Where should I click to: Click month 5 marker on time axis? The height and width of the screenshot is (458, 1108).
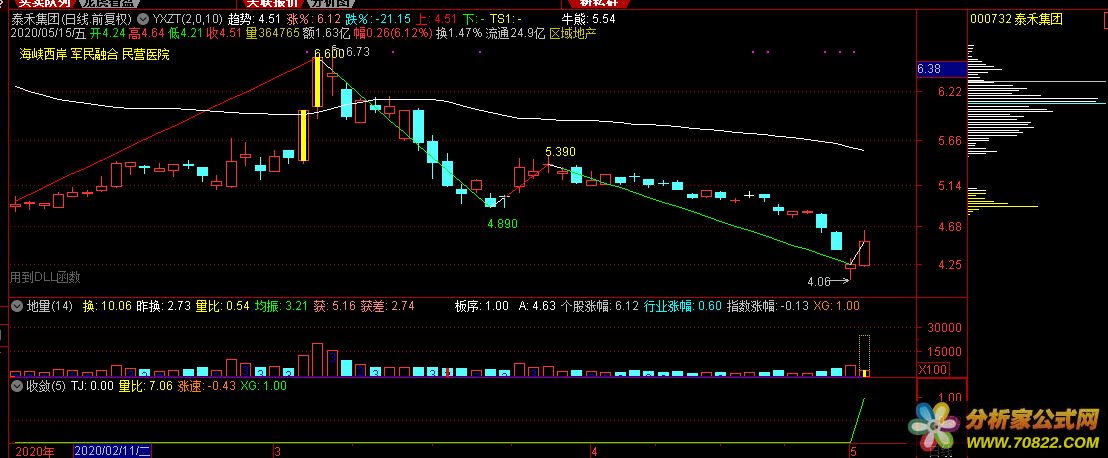tap(853, 450)
